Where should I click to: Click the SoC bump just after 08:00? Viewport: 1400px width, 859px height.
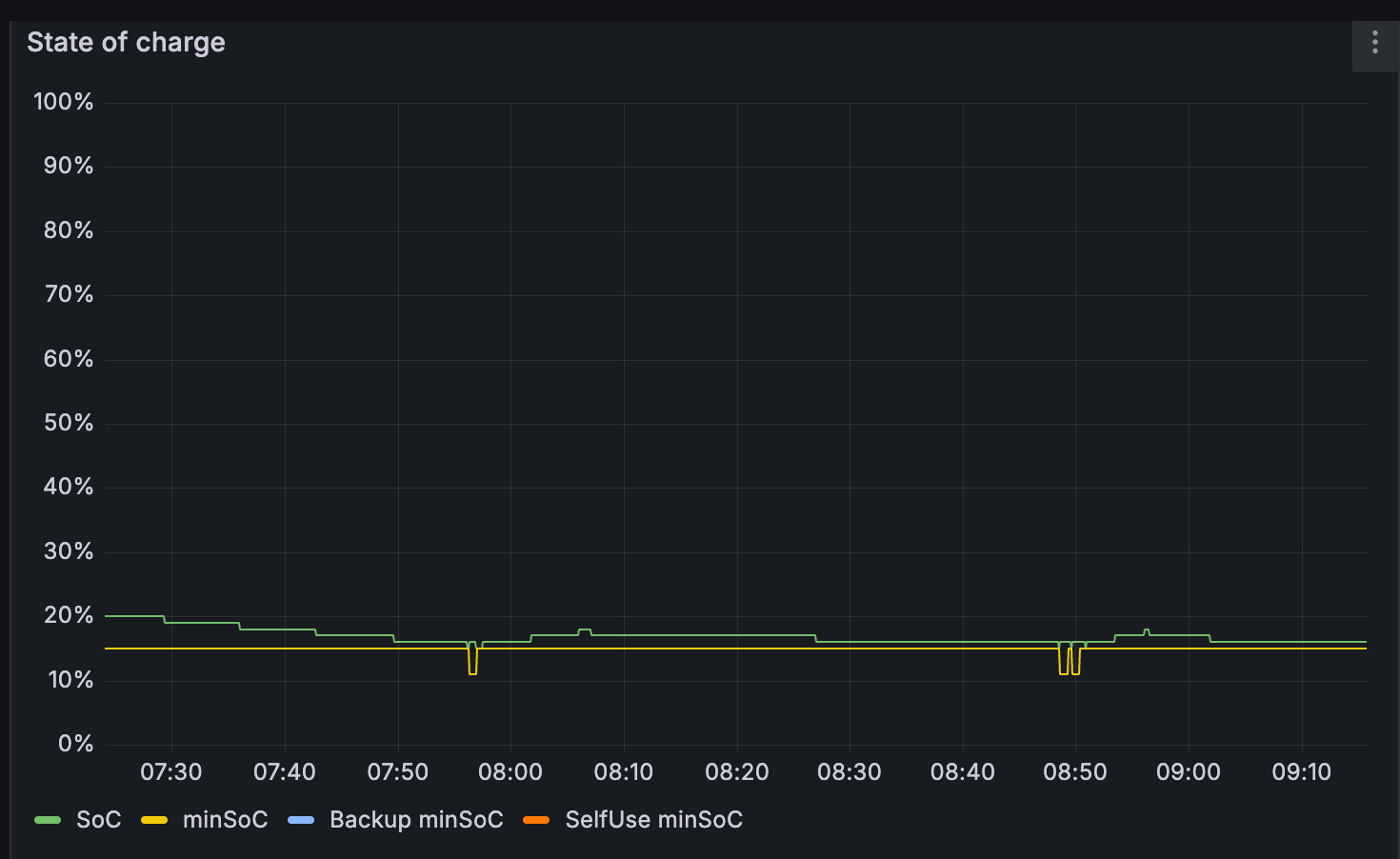click(584, 630)
